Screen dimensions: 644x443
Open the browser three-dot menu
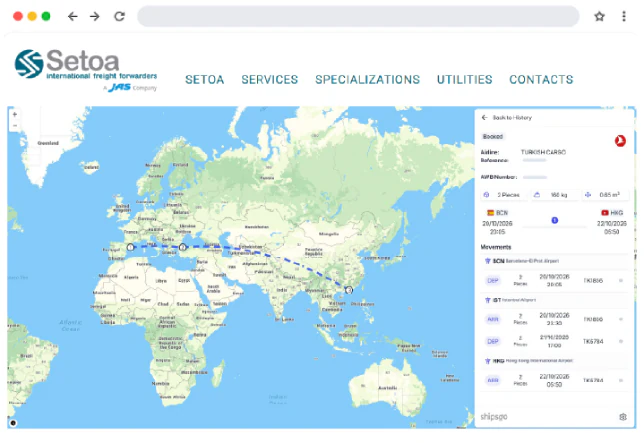coord(624,16)
